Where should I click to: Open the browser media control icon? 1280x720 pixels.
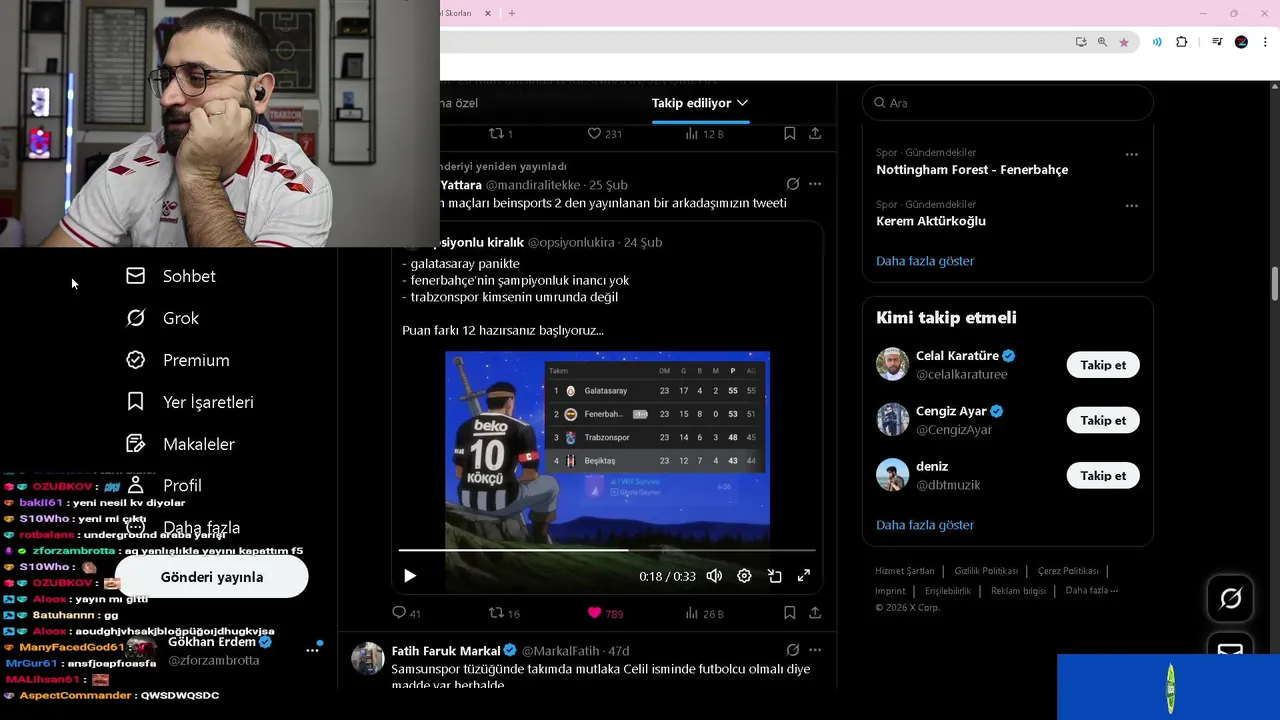1217,42
